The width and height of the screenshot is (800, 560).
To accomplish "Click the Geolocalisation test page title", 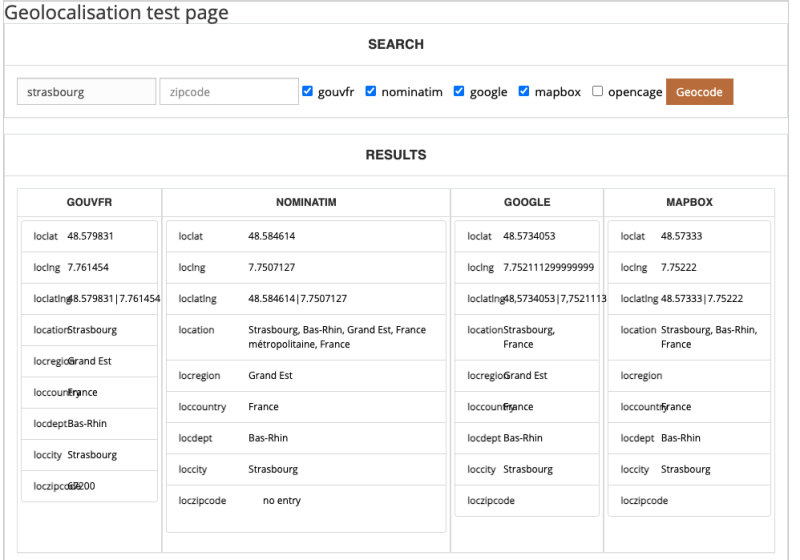I will point(116,13).
